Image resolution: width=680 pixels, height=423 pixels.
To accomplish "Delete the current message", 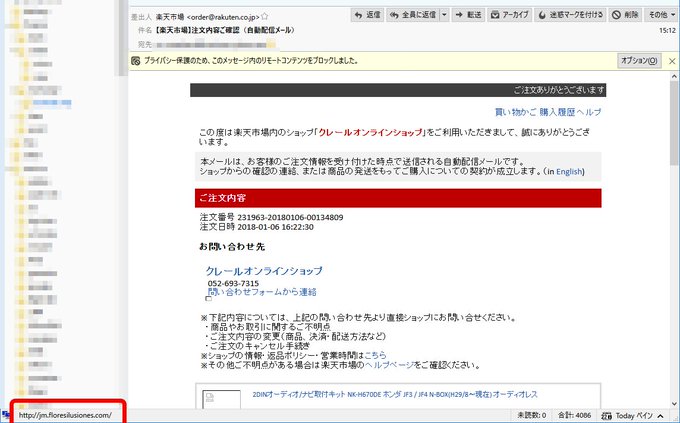I will pyautogui.click(x=625, y=15).
